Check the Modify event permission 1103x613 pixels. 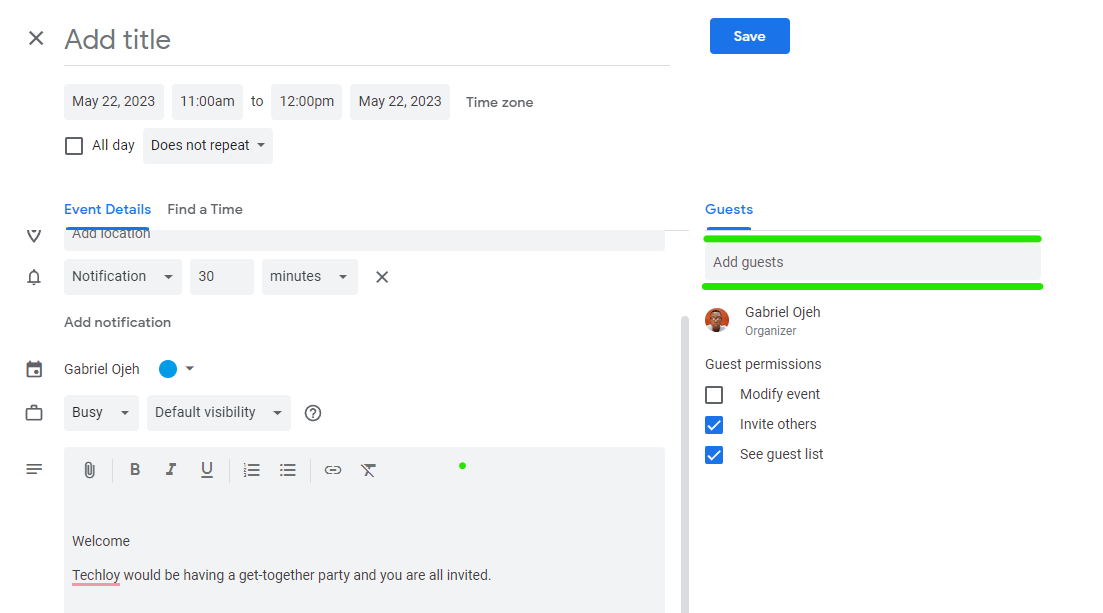point(714,394)
